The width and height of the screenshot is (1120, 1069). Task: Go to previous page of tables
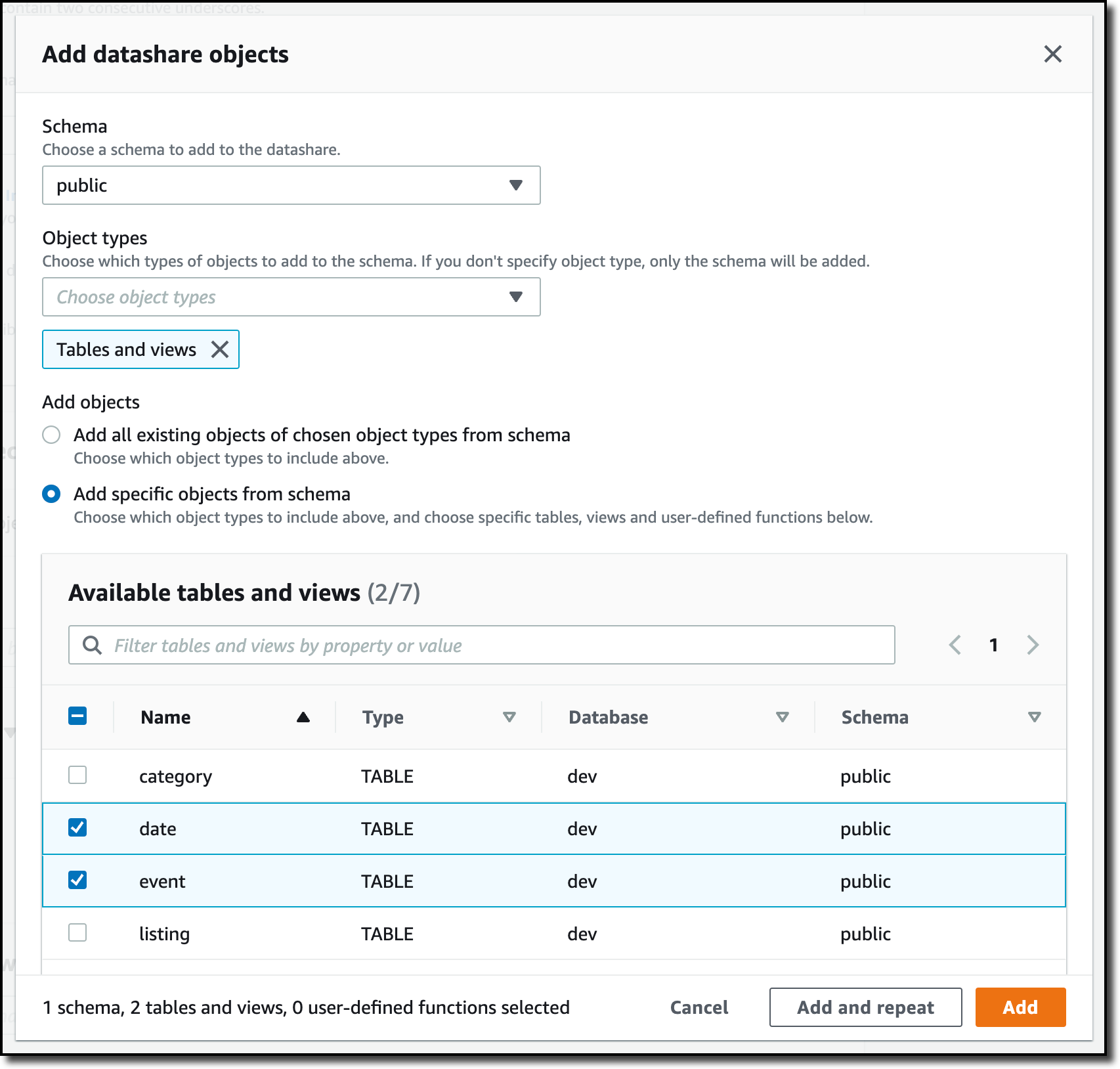955,645
